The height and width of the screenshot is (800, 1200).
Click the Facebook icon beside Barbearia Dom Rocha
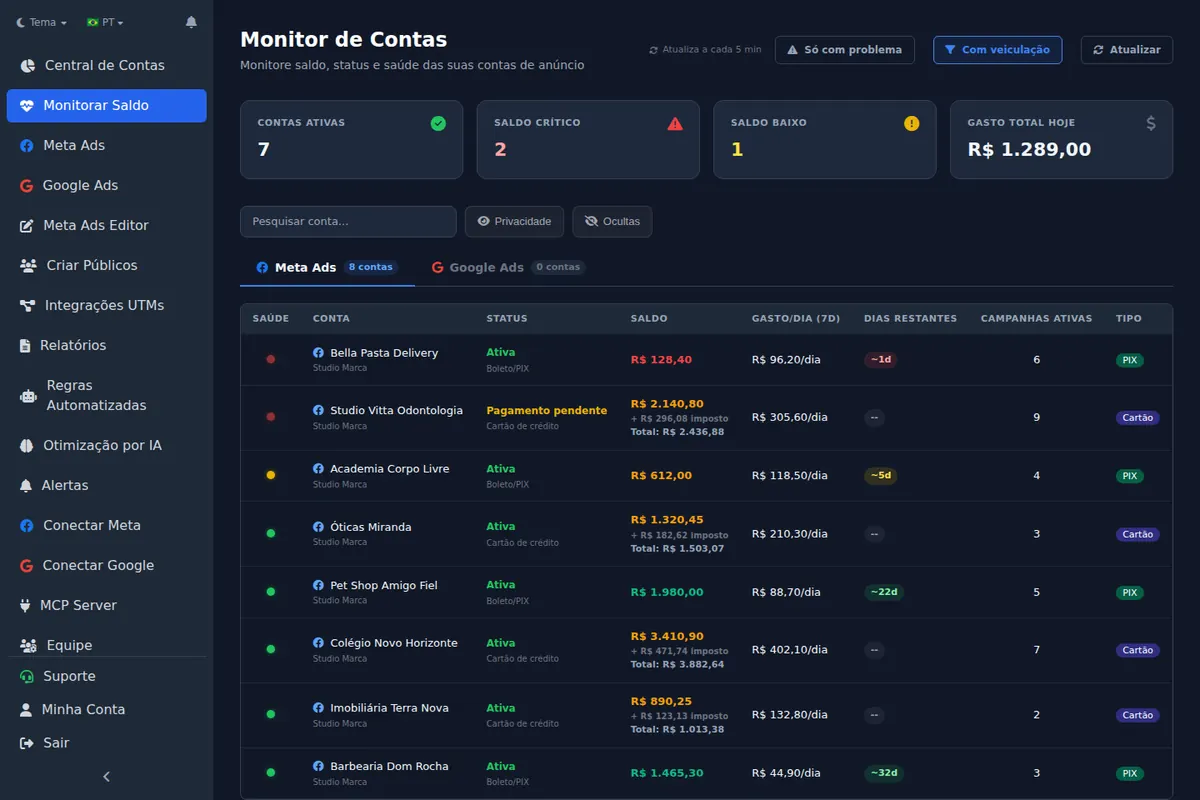pyautogui.click(x=318, y=766)
